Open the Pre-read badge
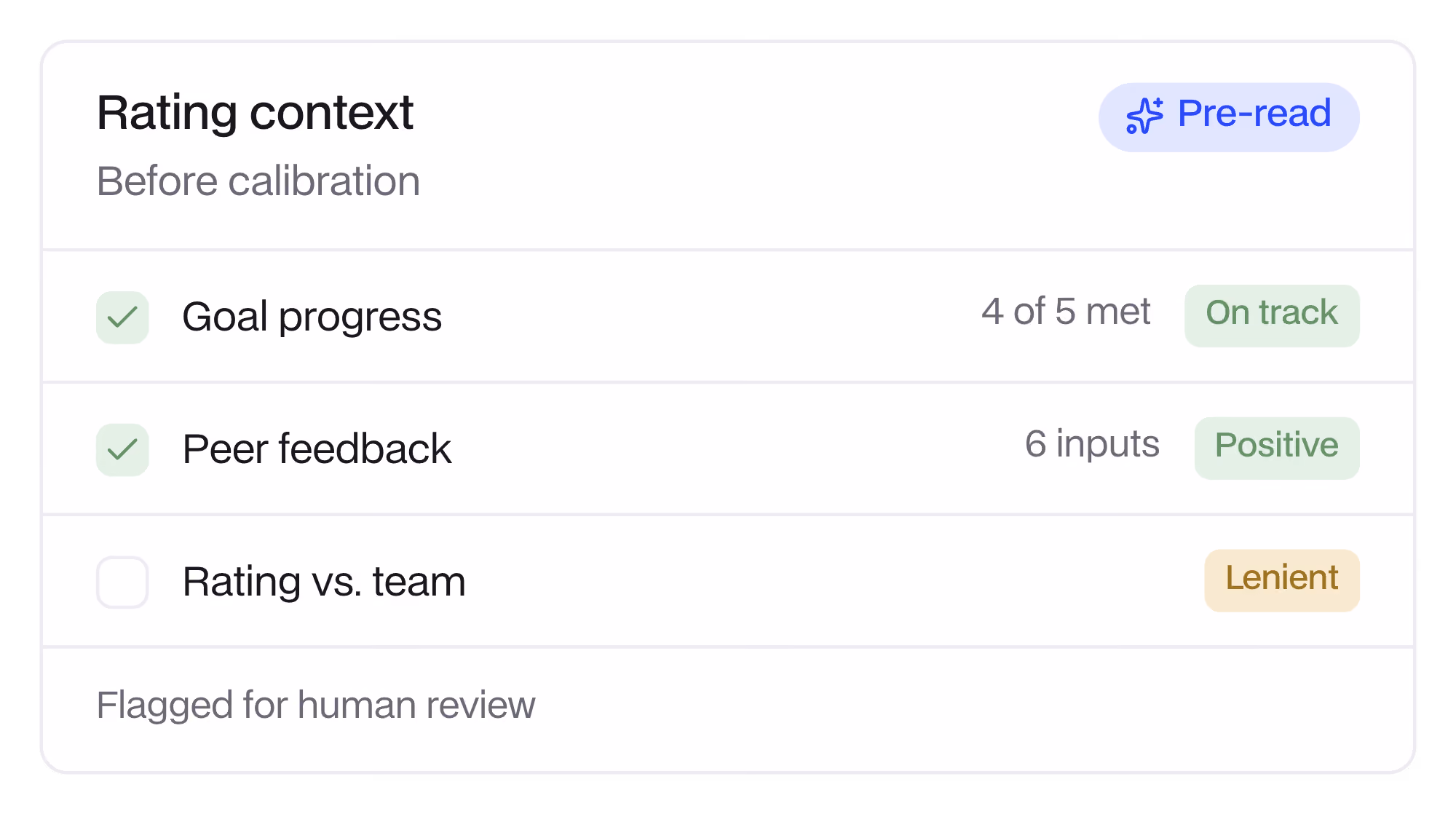1456x814 pixels. click(1229, 117)
